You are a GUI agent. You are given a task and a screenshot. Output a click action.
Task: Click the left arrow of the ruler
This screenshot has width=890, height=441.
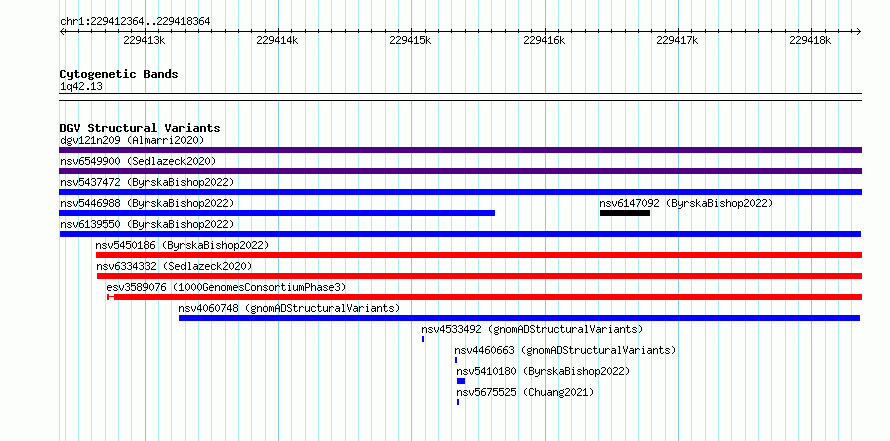(x=62, y=31)
